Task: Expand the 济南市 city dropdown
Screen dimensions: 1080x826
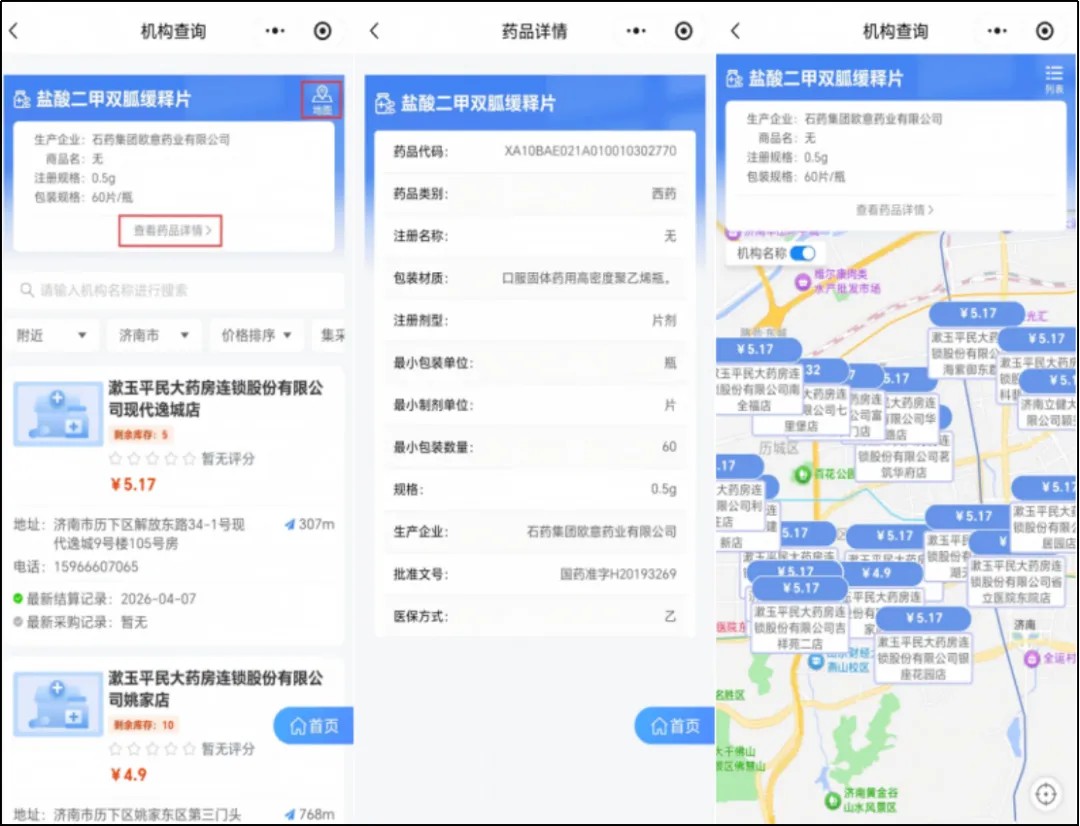Action: click(x=154, y=335)
